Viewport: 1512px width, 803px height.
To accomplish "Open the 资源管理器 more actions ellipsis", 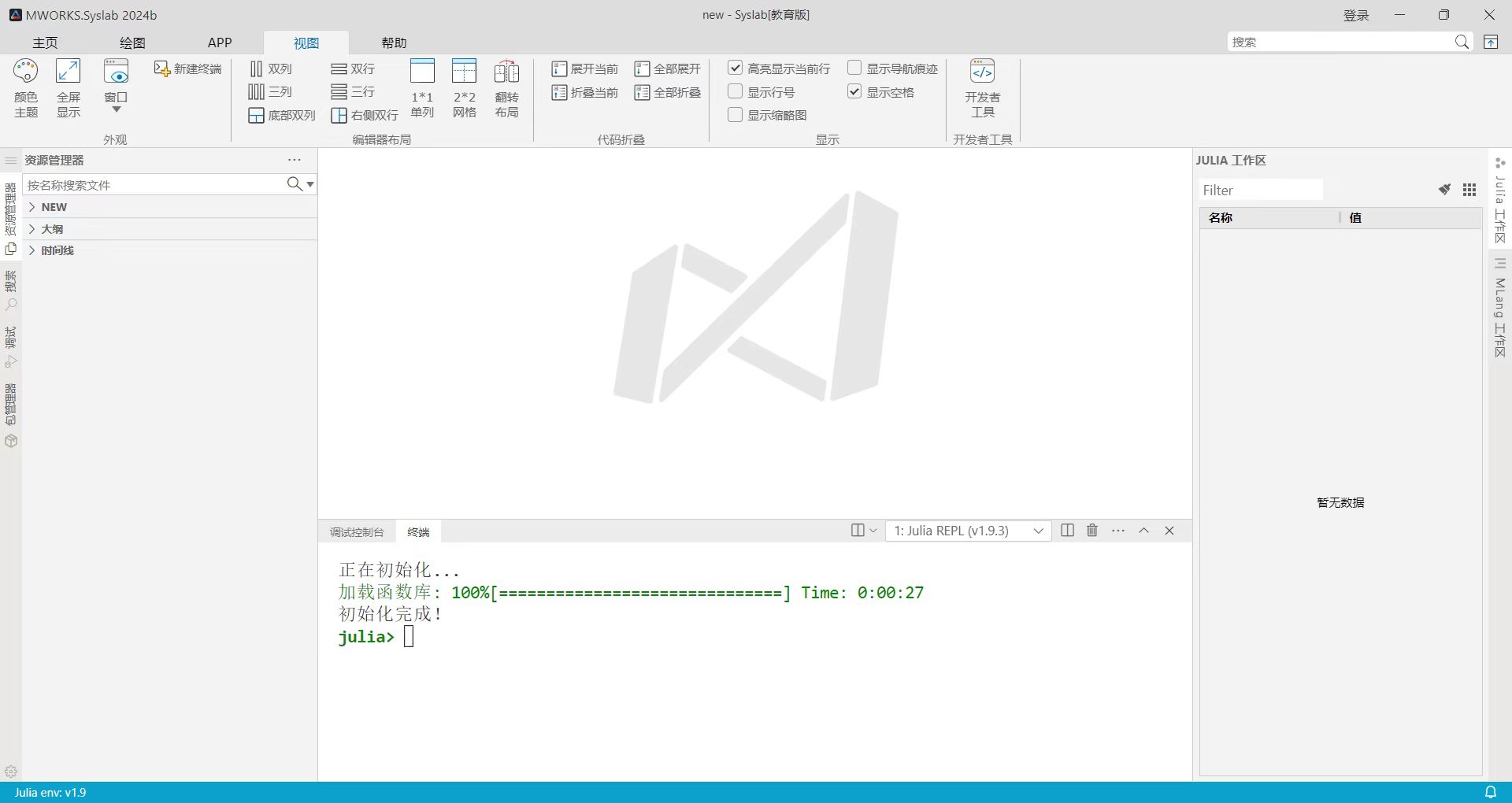I will 295,160.
